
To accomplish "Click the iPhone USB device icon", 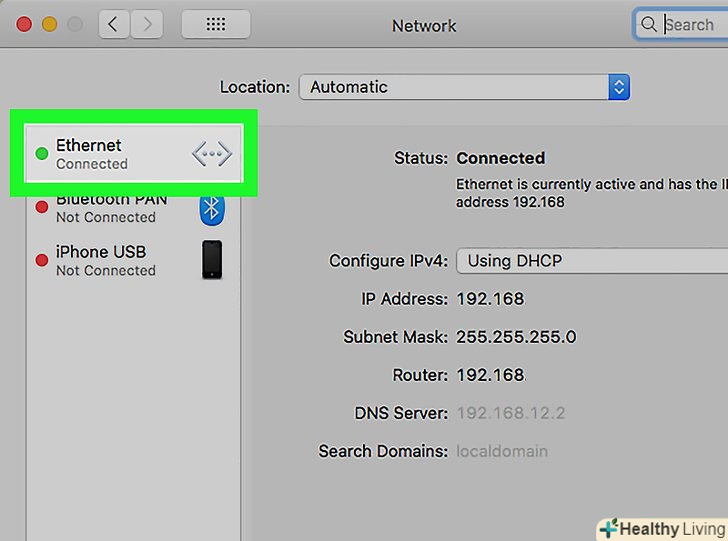I will [212, 260].
